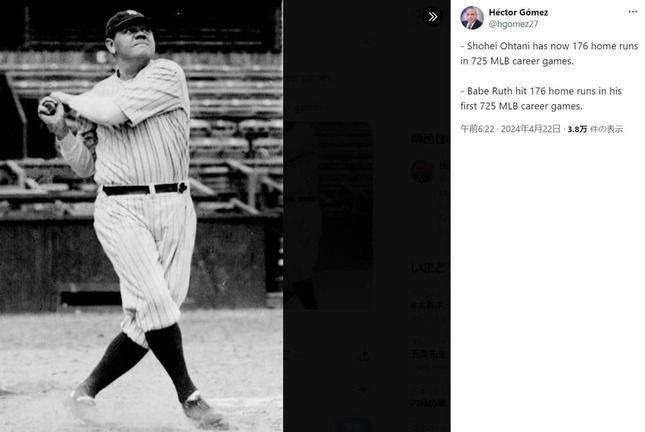View the 3.8万 件の表示 count
The height and width of the screenshot is (432, 645).
coord(595,129)
